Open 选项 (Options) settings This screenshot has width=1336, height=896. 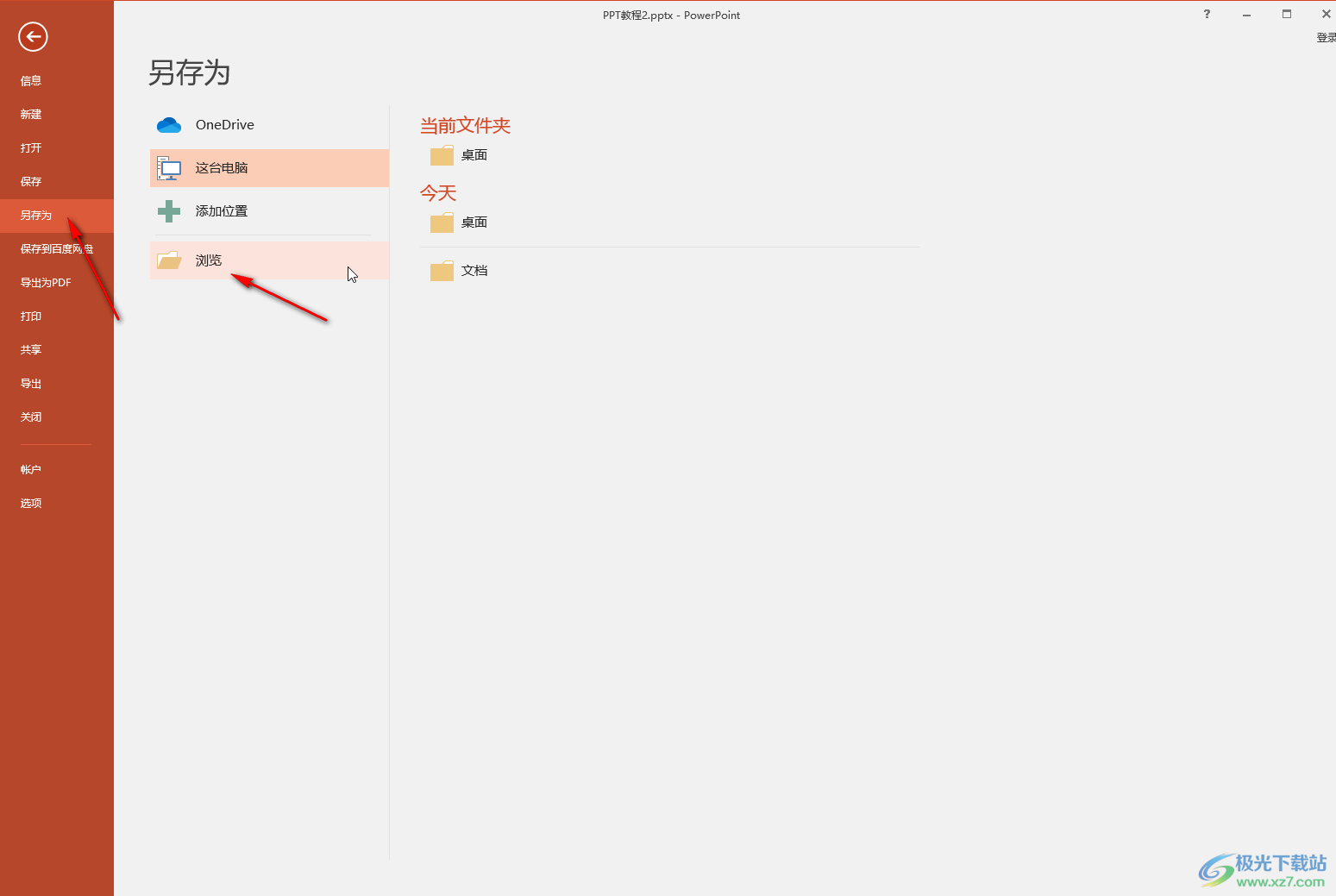[31, 504]
